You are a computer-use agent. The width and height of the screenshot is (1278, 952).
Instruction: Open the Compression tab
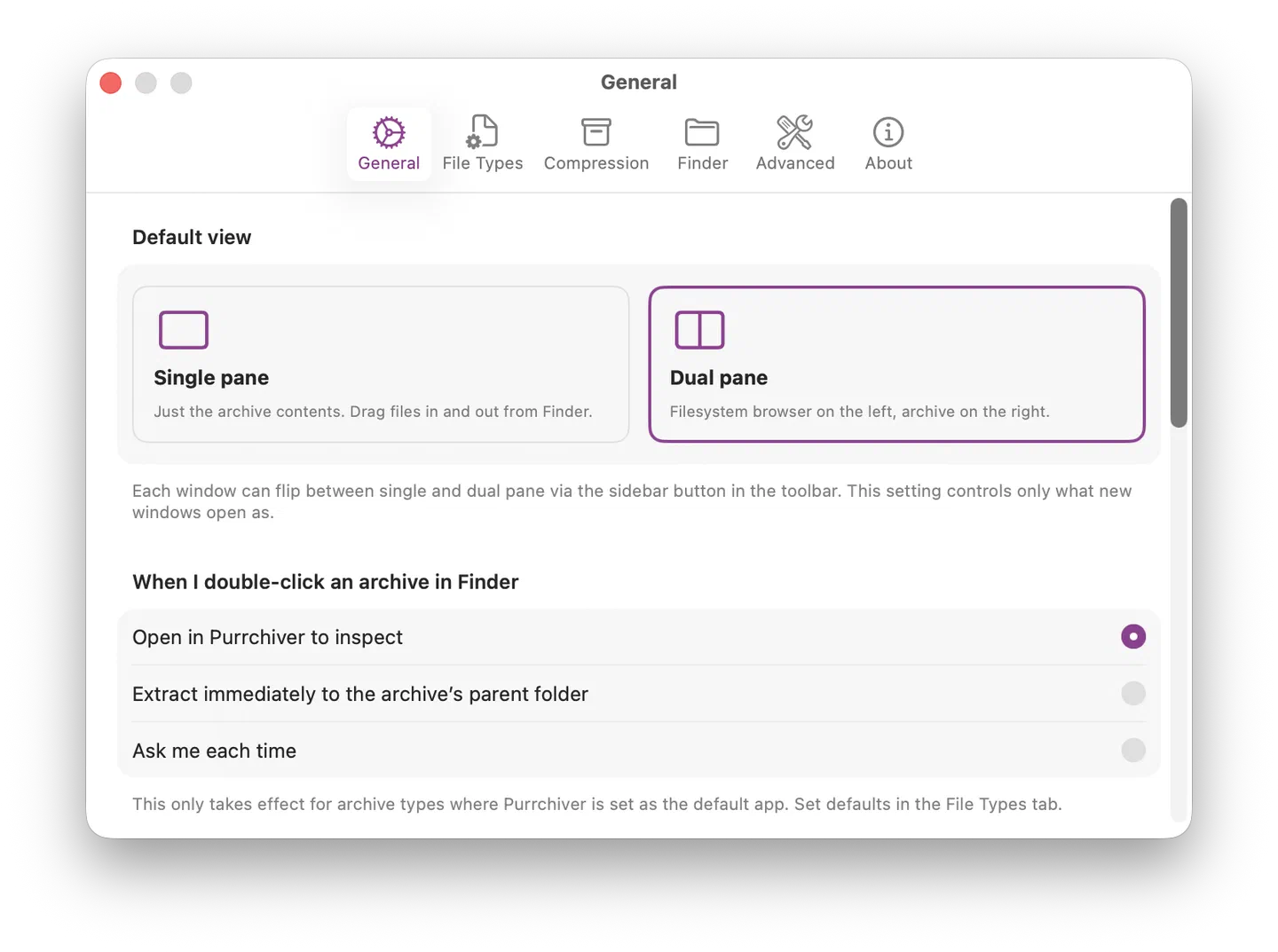point(596,144)
